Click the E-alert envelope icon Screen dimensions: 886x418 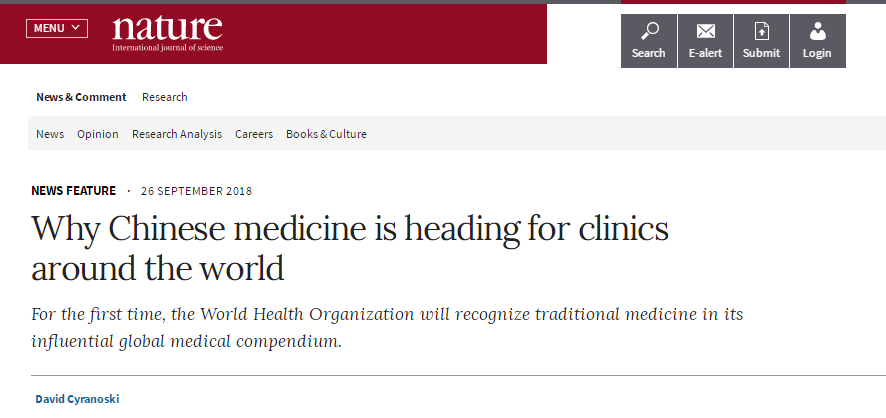tap(705, 31)
